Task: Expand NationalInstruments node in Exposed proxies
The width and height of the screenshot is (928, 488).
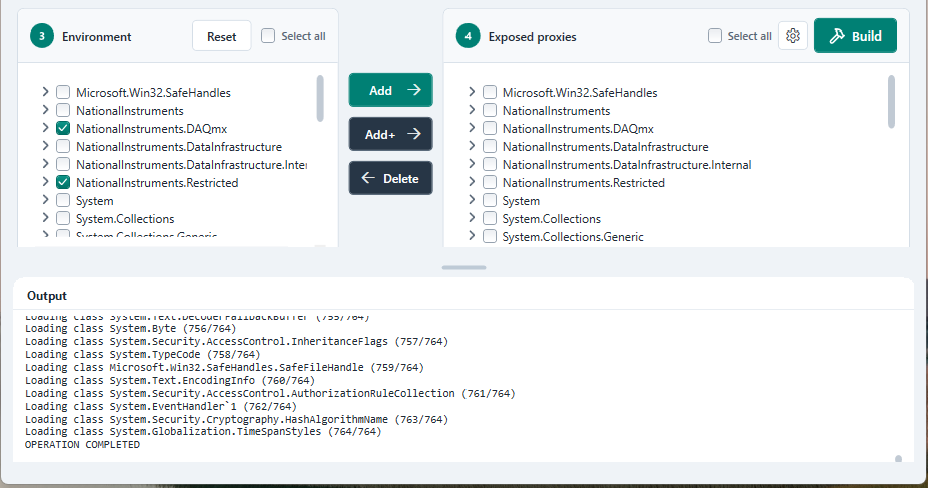Action: pyautogui.click(x=472, y=109)
